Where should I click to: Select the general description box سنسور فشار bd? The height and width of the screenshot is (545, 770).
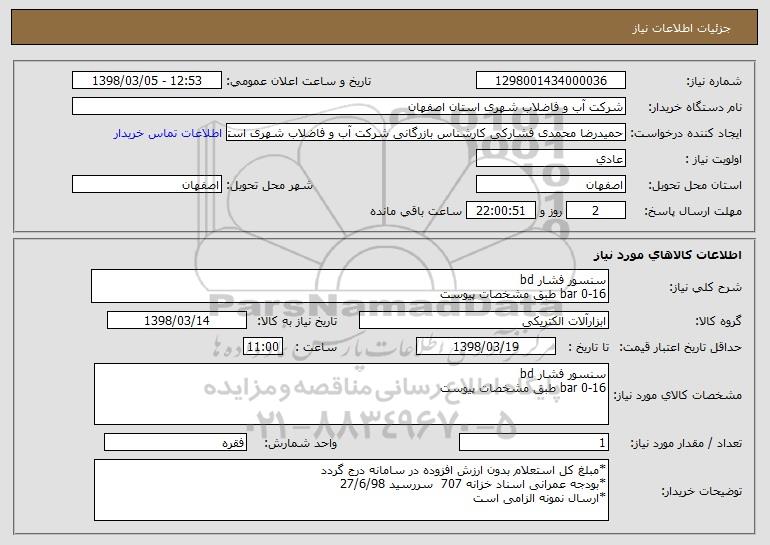tap(350, 286)
